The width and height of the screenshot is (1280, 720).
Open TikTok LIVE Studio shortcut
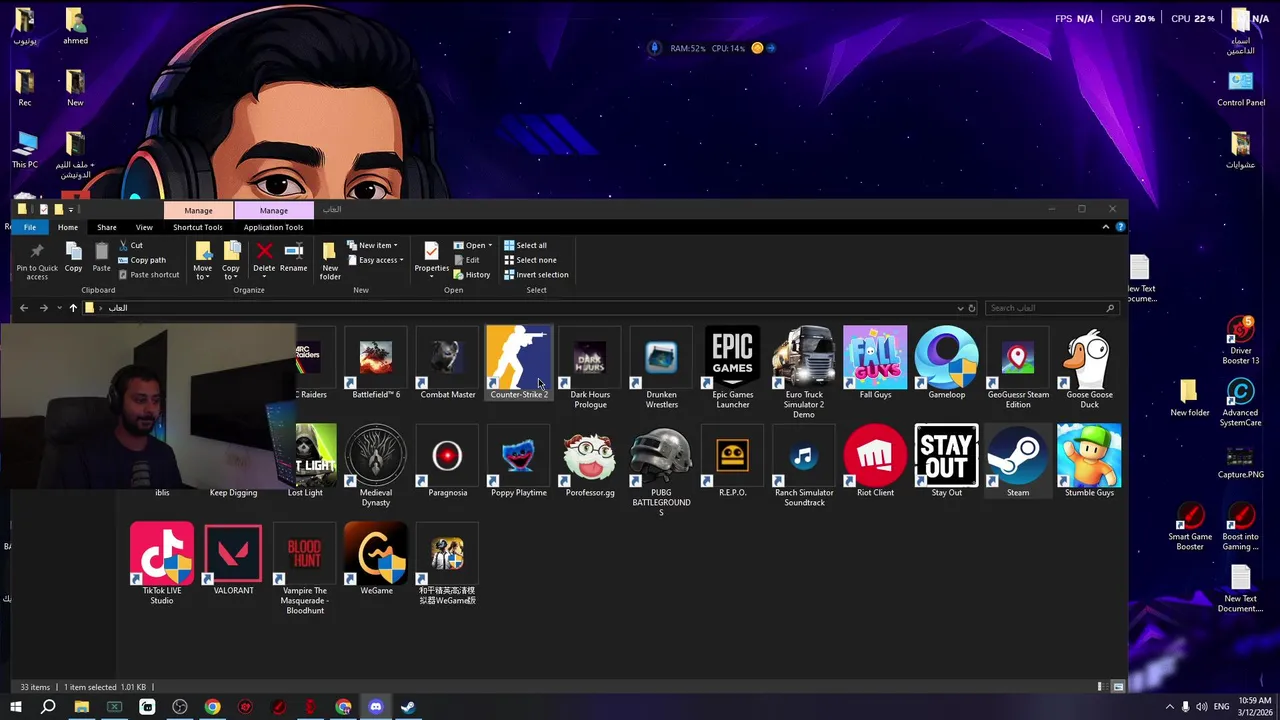pyautogui.click(x=162, y=563)
